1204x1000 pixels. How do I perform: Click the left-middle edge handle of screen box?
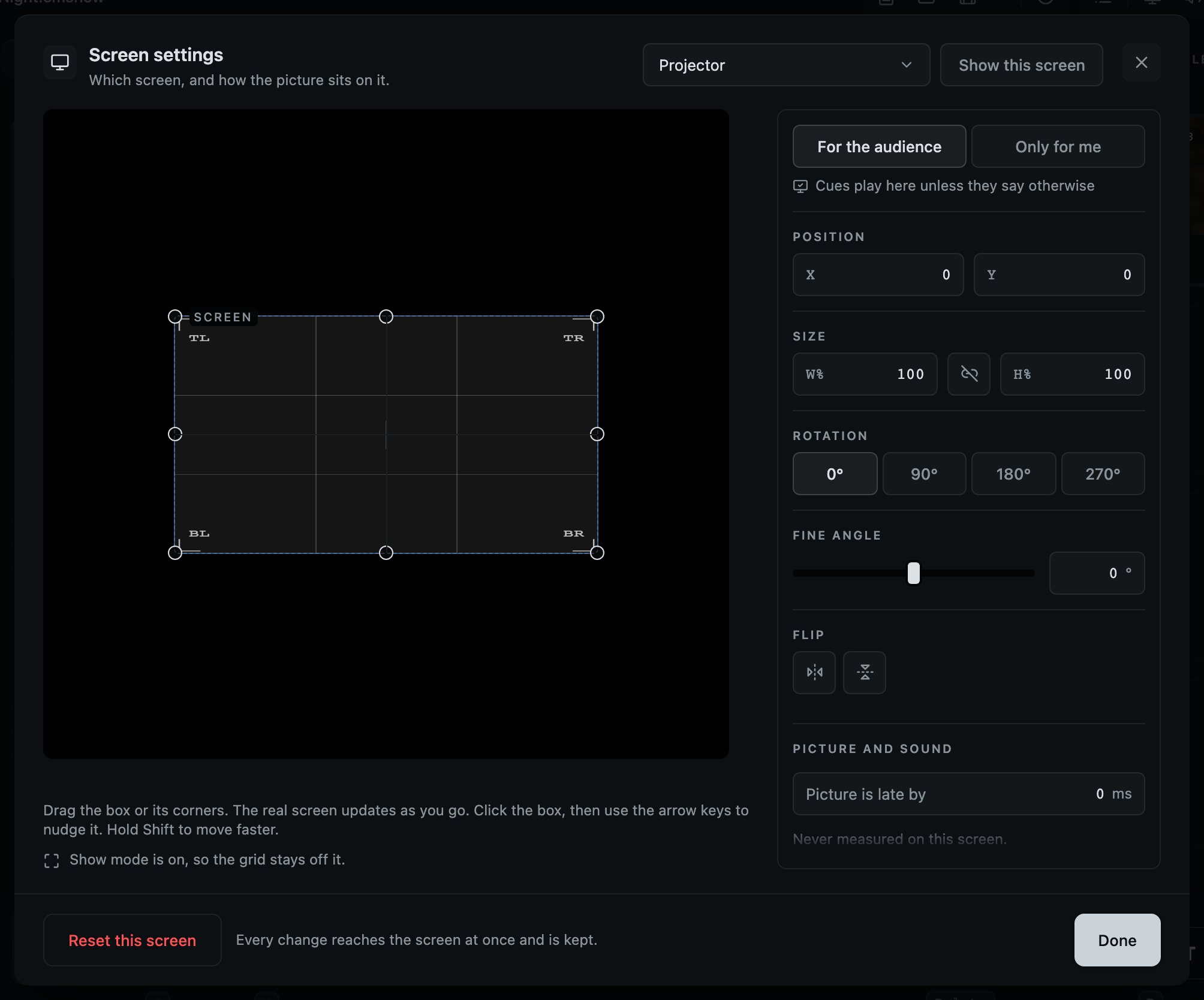175,434
